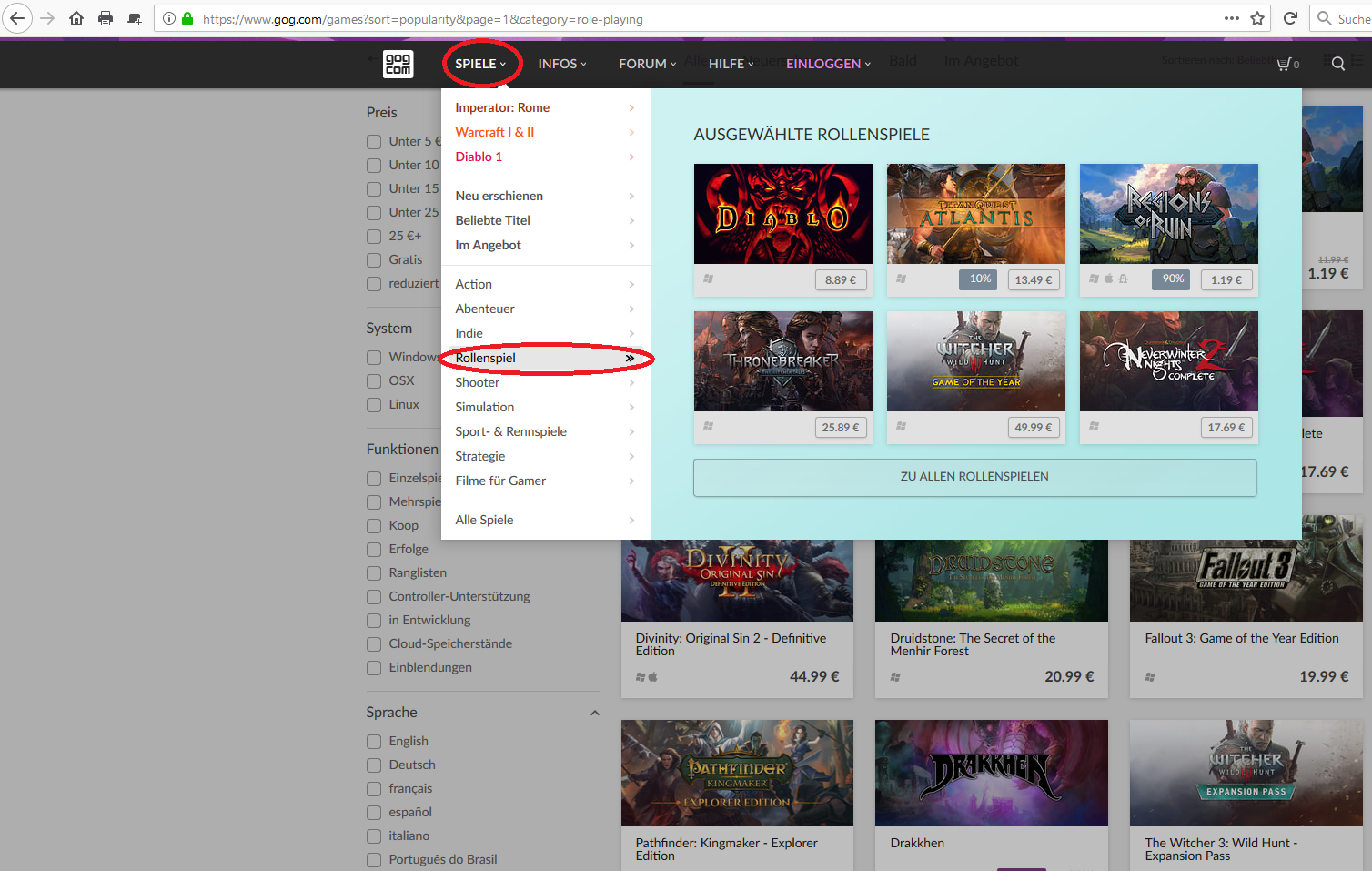Bookmark page with the star icon
This screenshot has width=1372, height=871.
point(1257,18)
